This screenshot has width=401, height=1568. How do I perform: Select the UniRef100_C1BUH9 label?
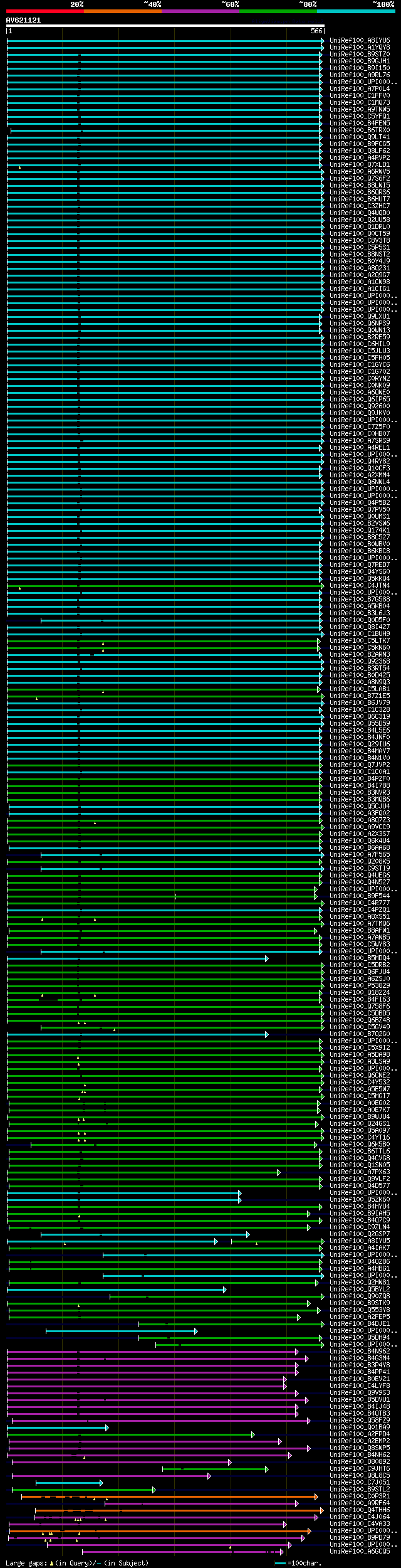pos(360,633)
